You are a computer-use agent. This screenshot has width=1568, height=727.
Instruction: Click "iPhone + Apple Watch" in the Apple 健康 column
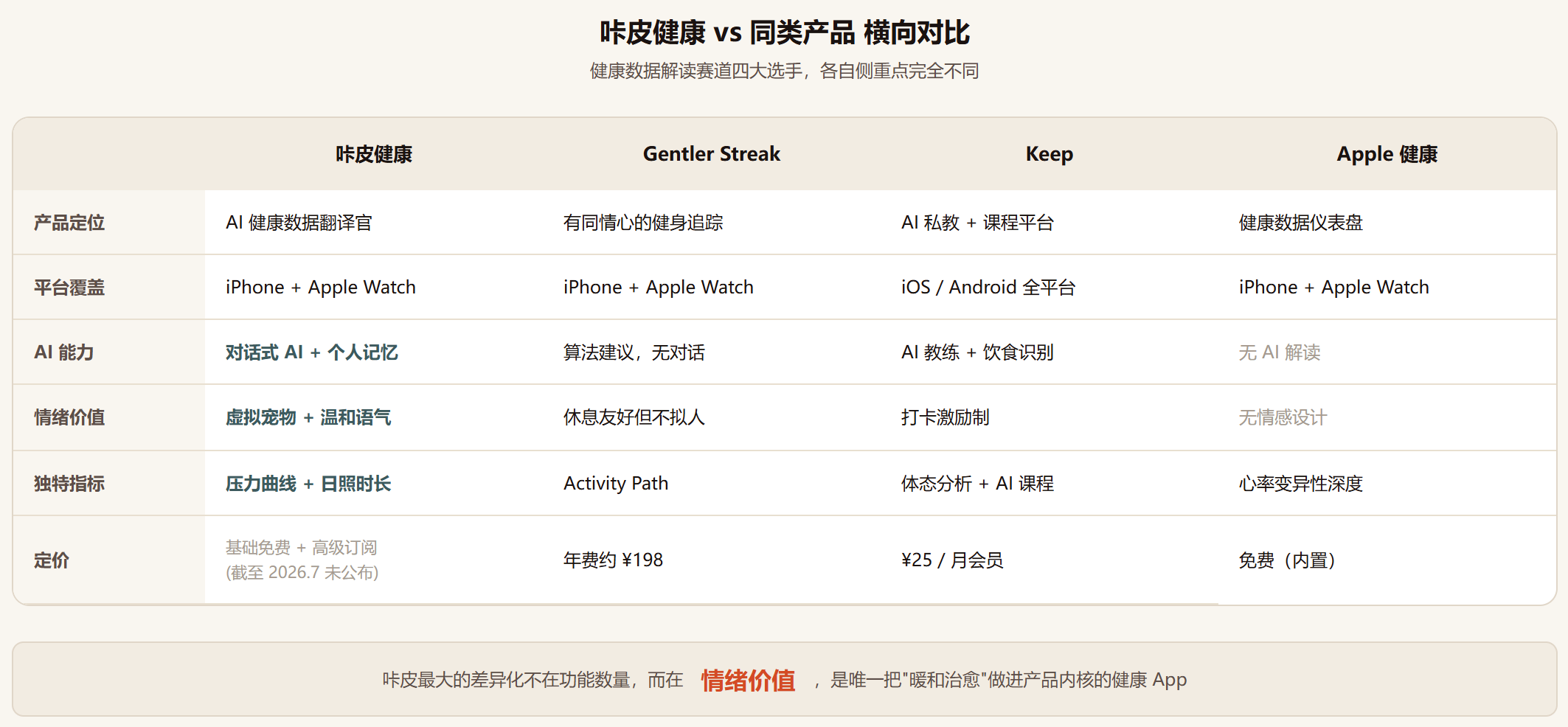1334,288
